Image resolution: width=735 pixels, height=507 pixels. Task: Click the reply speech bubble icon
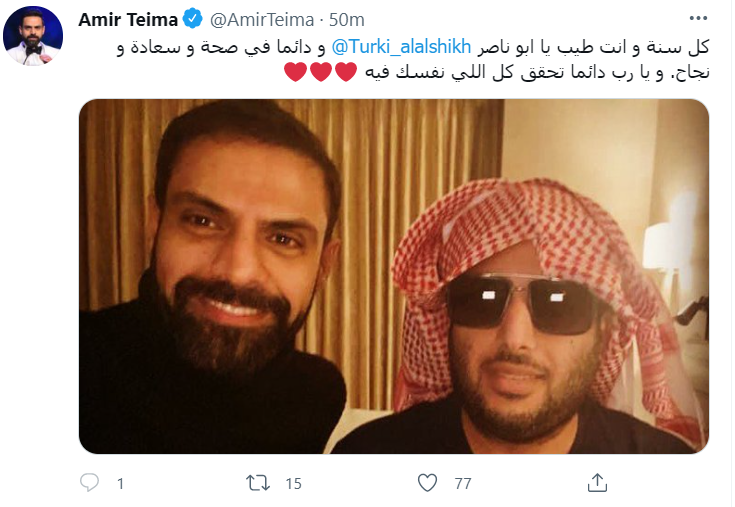[x=90, y=483]
